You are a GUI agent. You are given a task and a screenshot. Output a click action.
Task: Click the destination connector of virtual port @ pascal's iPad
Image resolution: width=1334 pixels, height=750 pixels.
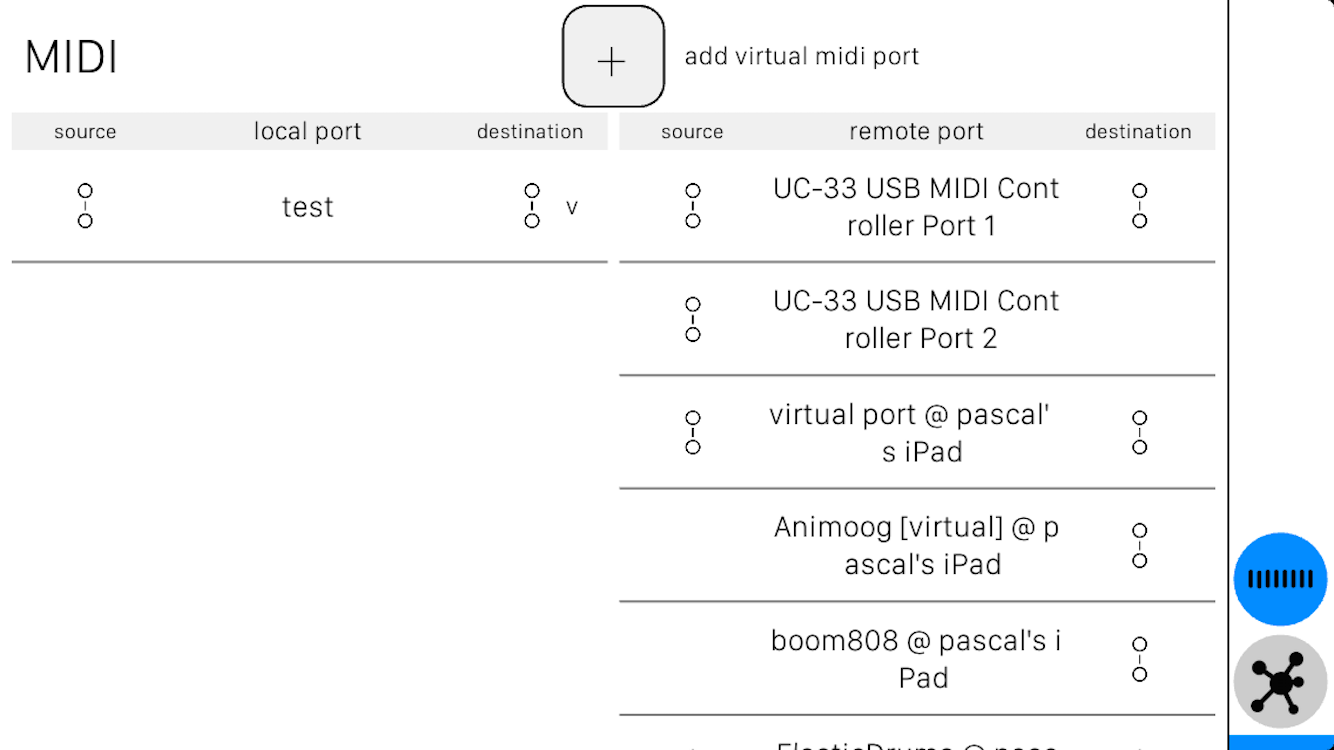coord(1139,430)
